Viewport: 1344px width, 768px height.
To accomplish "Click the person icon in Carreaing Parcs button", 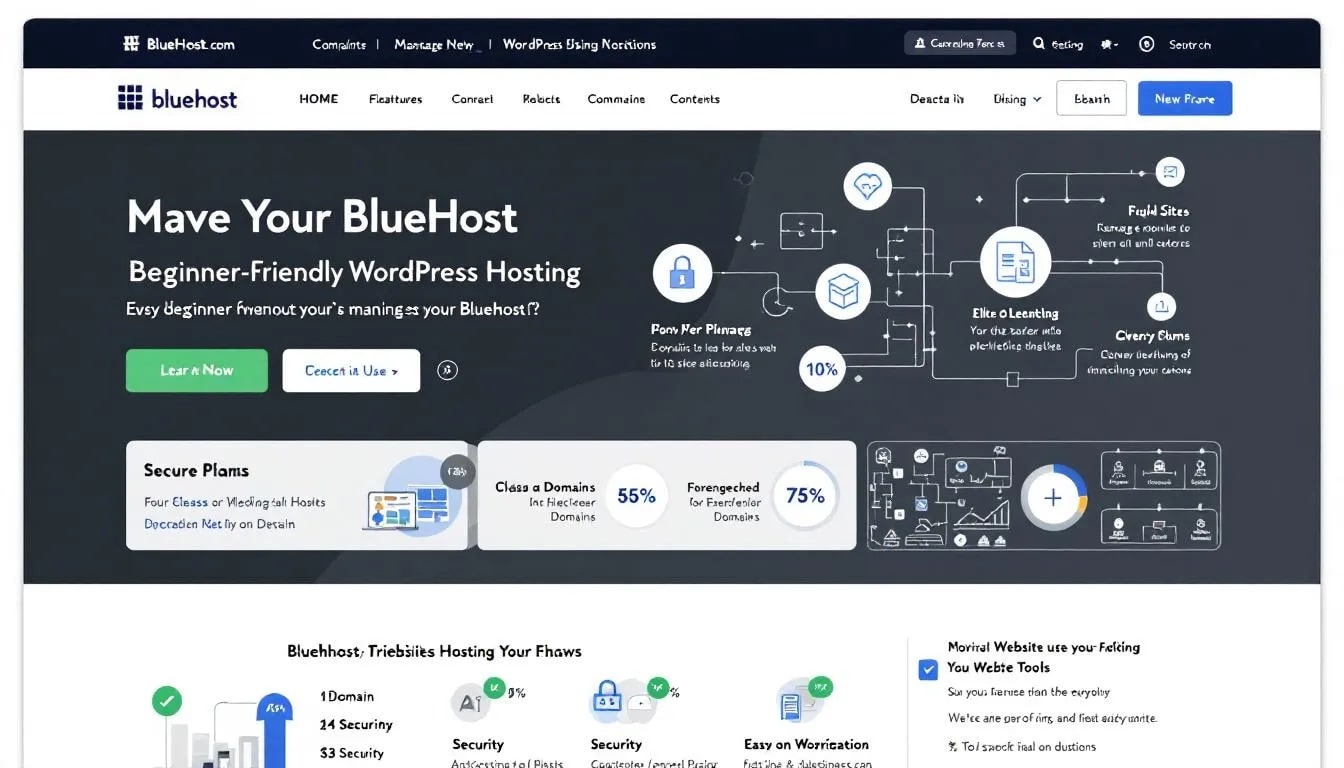I will click(919, 44).
